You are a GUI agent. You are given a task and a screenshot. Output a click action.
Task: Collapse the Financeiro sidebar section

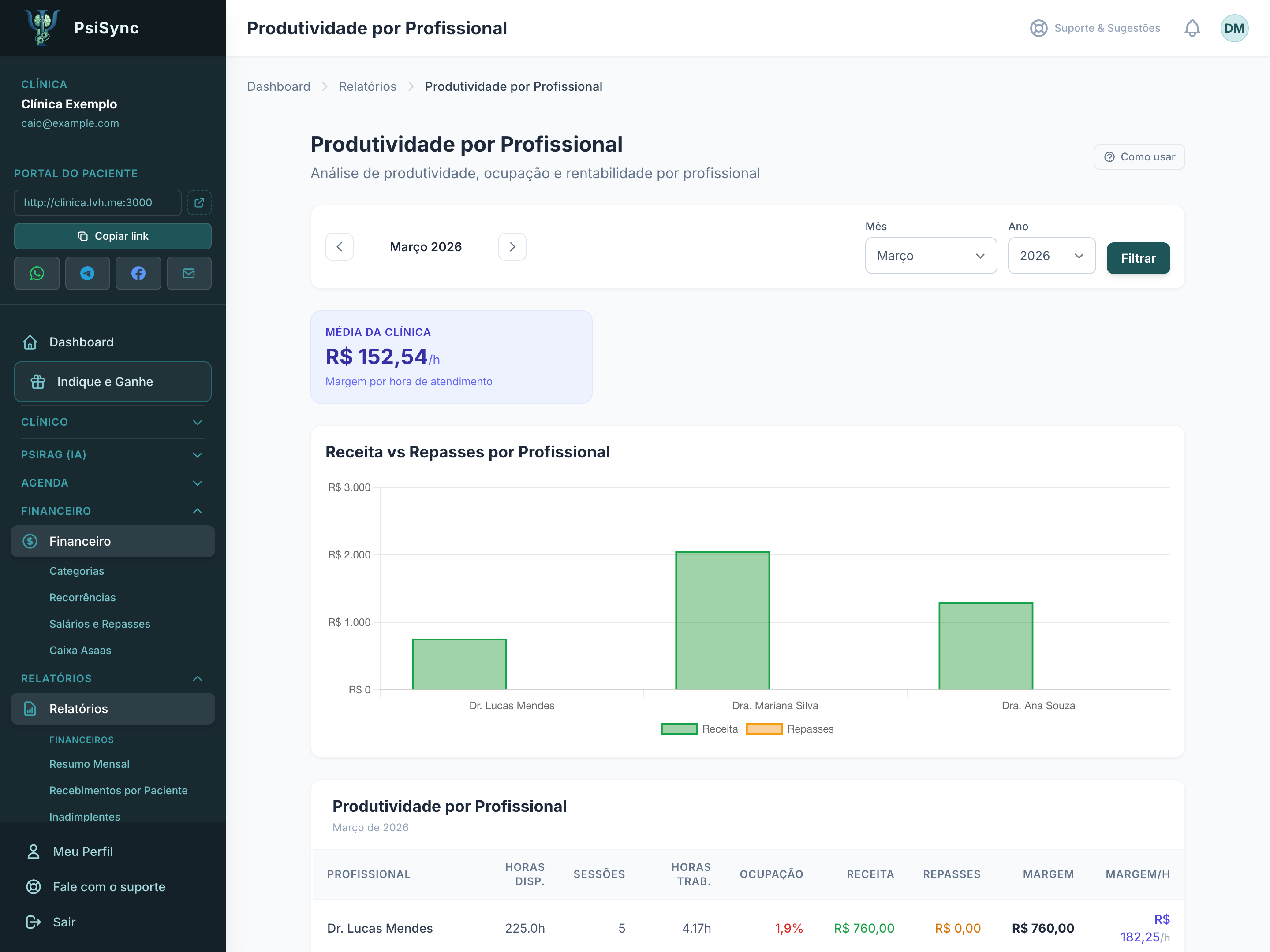tap(112, 511)
